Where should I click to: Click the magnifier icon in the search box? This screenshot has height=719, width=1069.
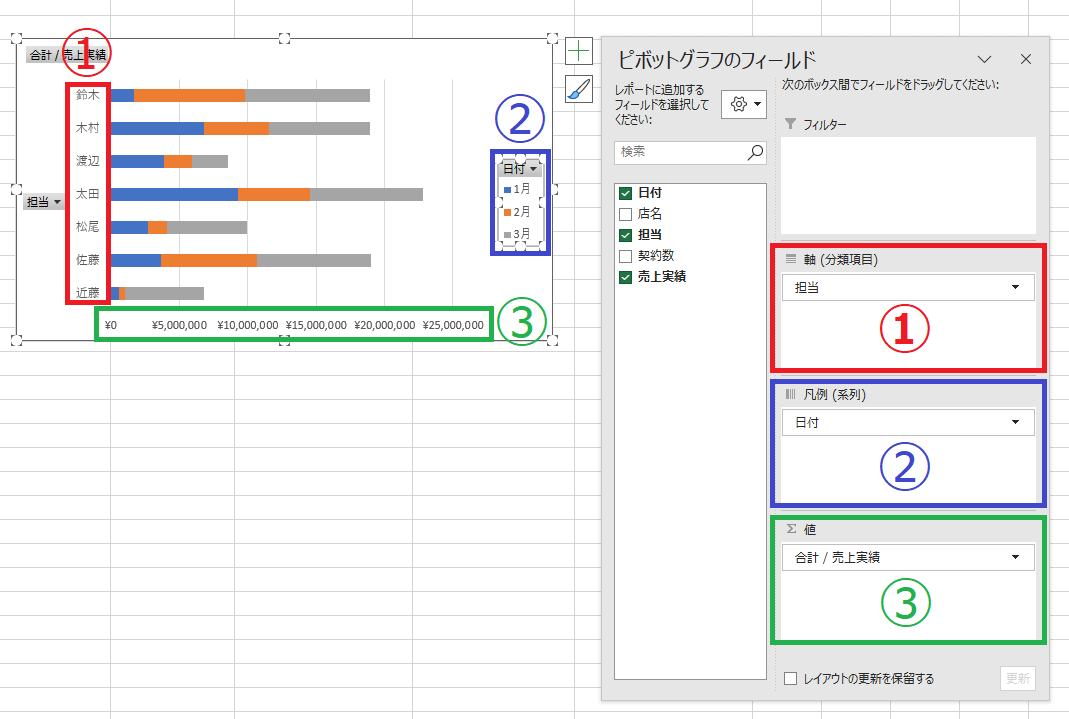click(x=755, y=152)
